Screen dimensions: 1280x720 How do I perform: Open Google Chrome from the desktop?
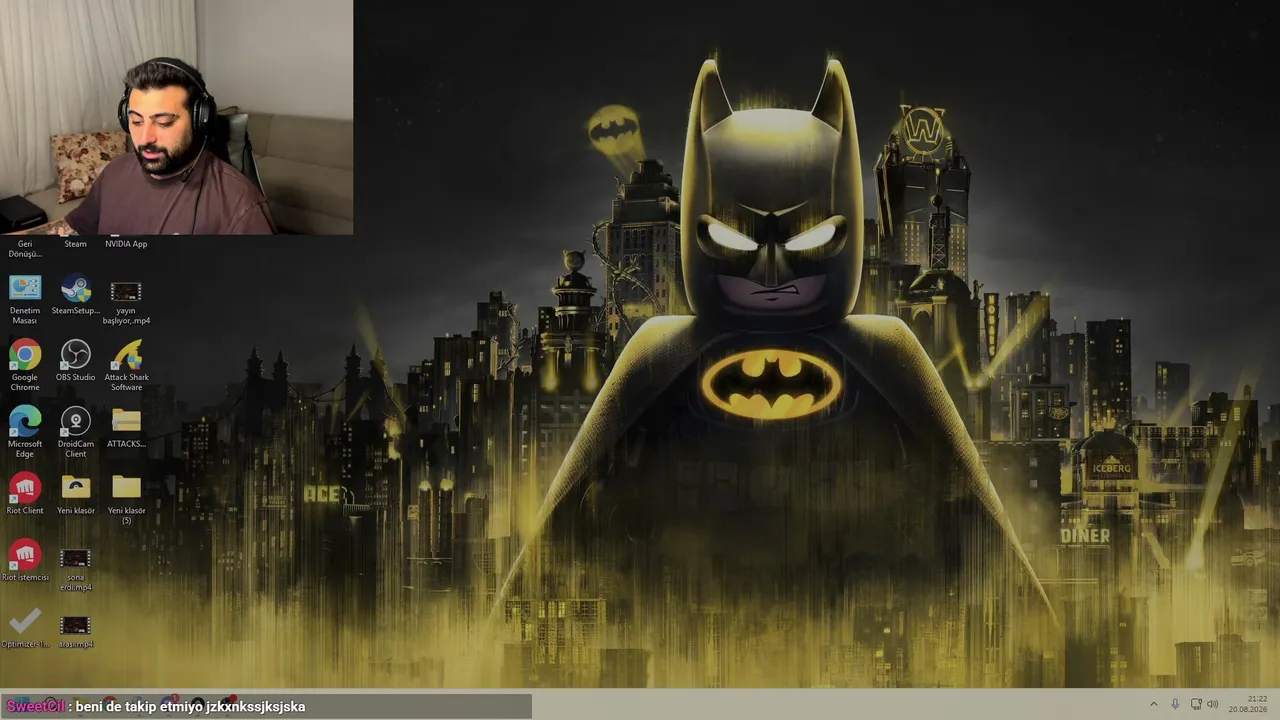coord(25,365)
